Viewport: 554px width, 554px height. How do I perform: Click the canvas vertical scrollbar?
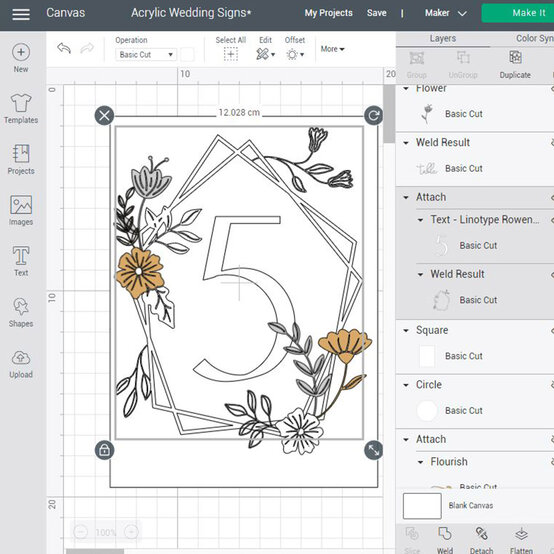pyautogui.click(x=389, y=114)
